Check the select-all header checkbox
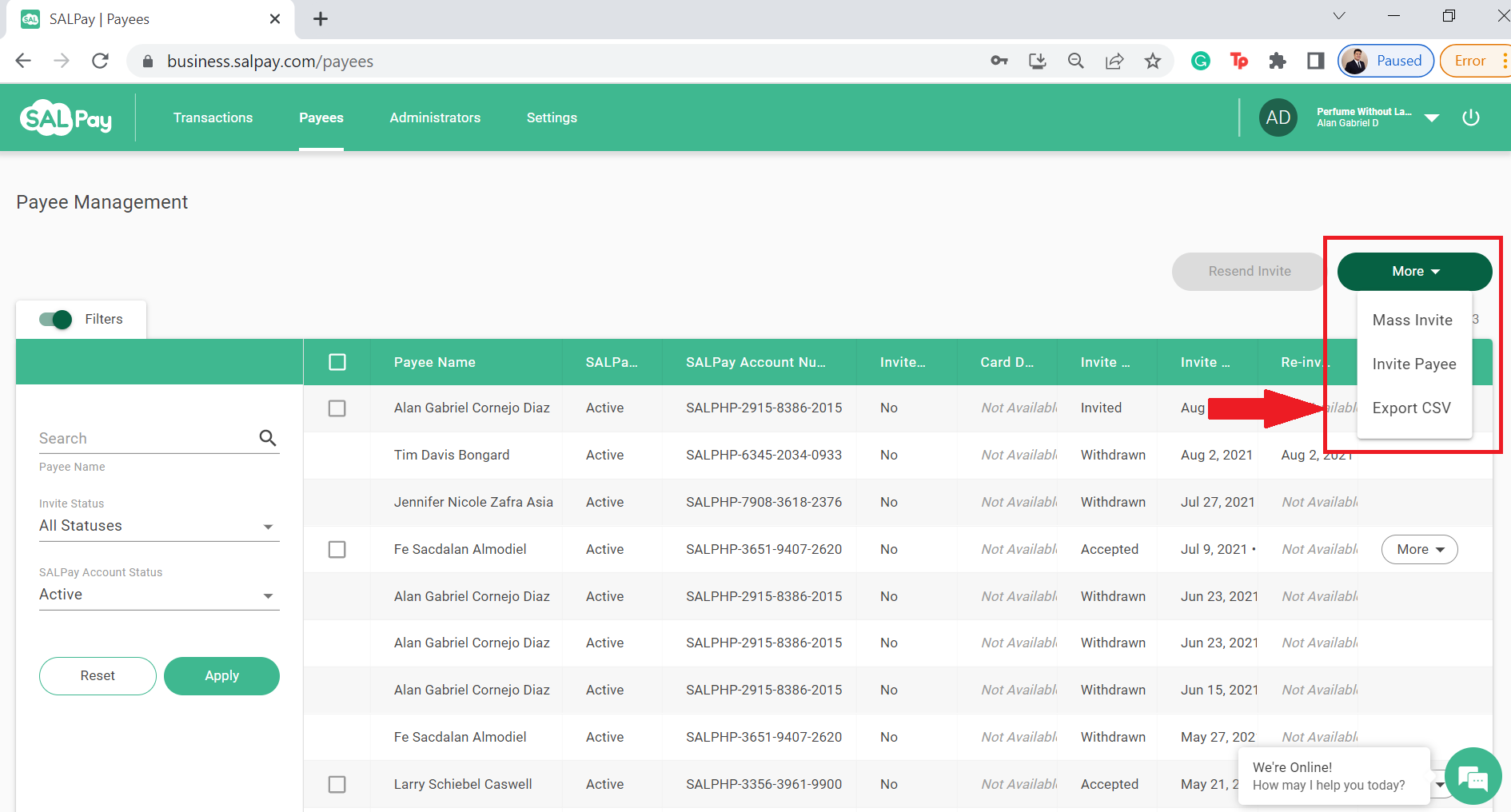1511x812 pixels. click(x=337, y=362)
